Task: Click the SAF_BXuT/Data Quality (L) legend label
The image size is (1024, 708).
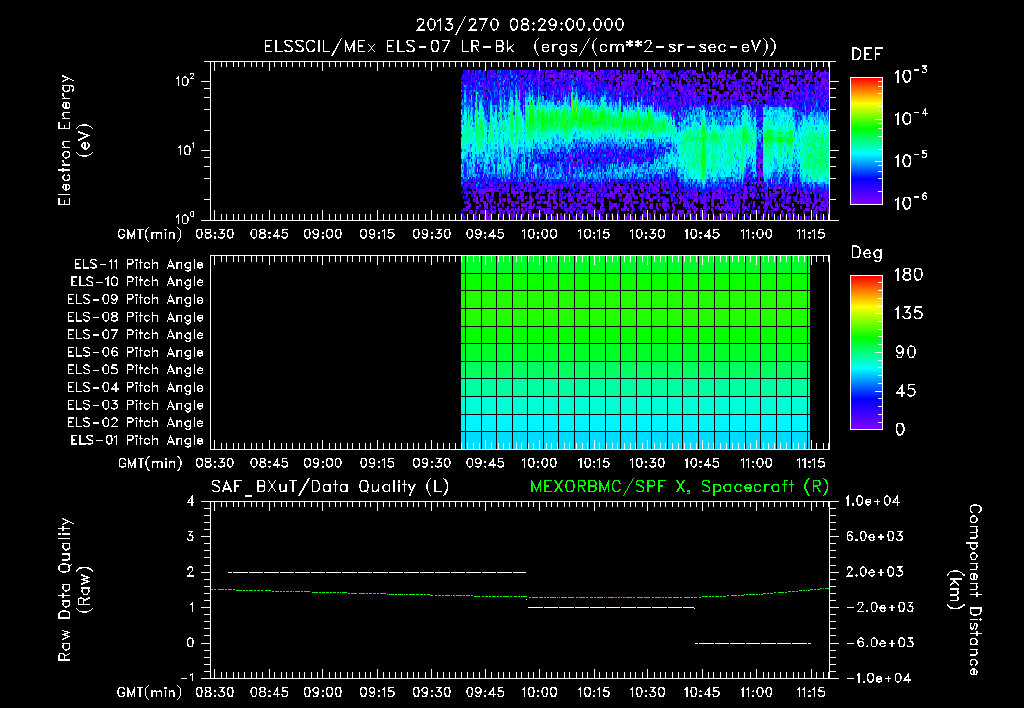Action: pyautogui.click(x=330, y=487)
